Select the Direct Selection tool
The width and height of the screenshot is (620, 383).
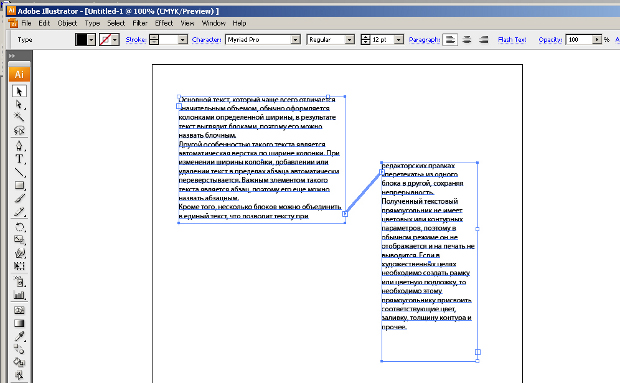coord(19,104)
